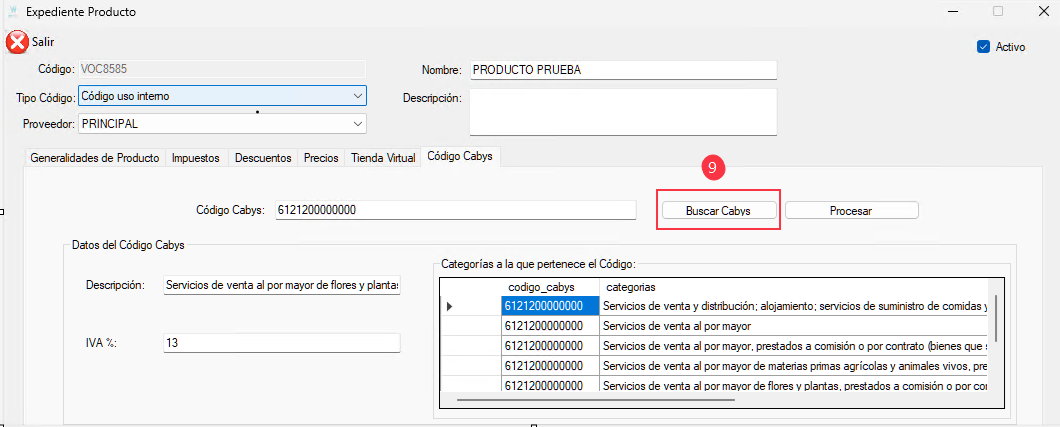Switch to Generalidades de Producto tab
1060x427 pixels.
tap(94, 158)
